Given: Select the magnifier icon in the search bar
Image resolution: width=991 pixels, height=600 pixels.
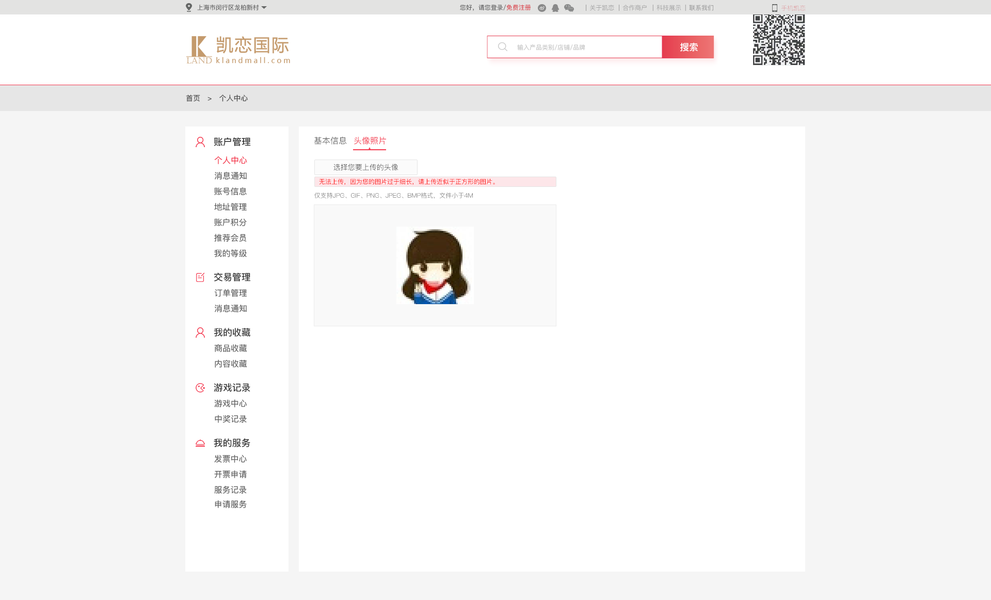Looking at the screenshot, I should pos(501,46).
